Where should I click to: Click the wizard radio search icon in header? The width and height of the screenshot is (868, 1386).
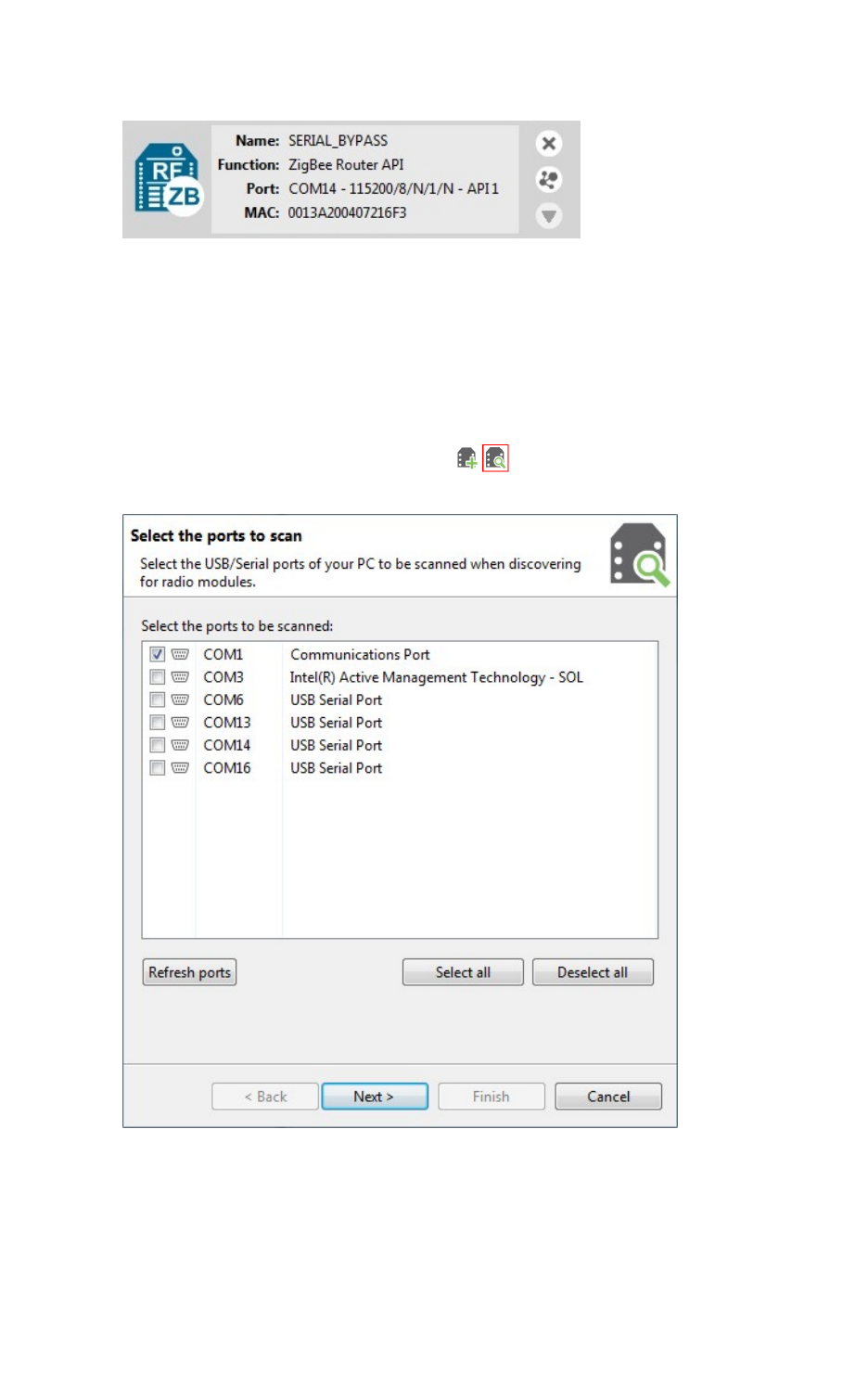639,555
